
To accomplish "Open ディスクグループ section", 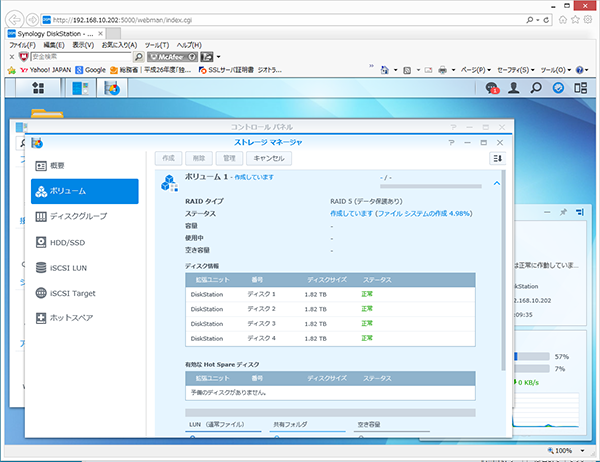I will coord(84,216).
